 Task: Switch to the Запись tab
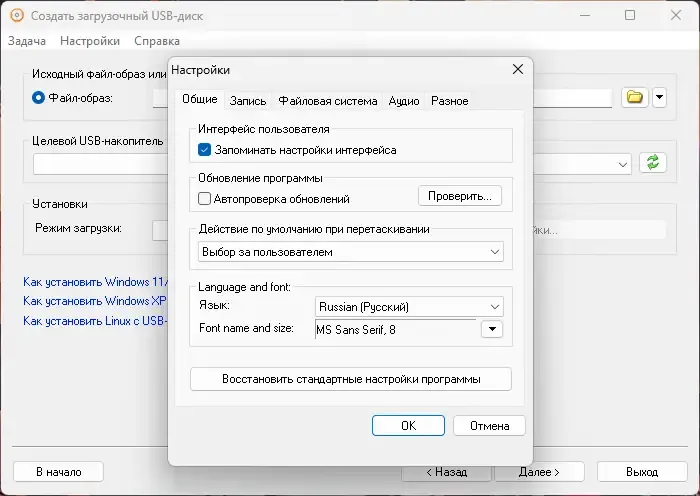248,101
